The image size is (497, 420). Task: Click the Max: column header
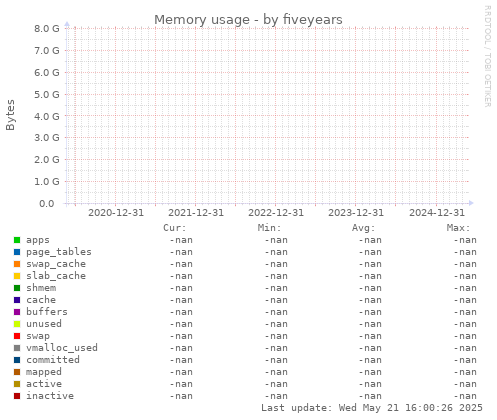click(x=458, y=228)
